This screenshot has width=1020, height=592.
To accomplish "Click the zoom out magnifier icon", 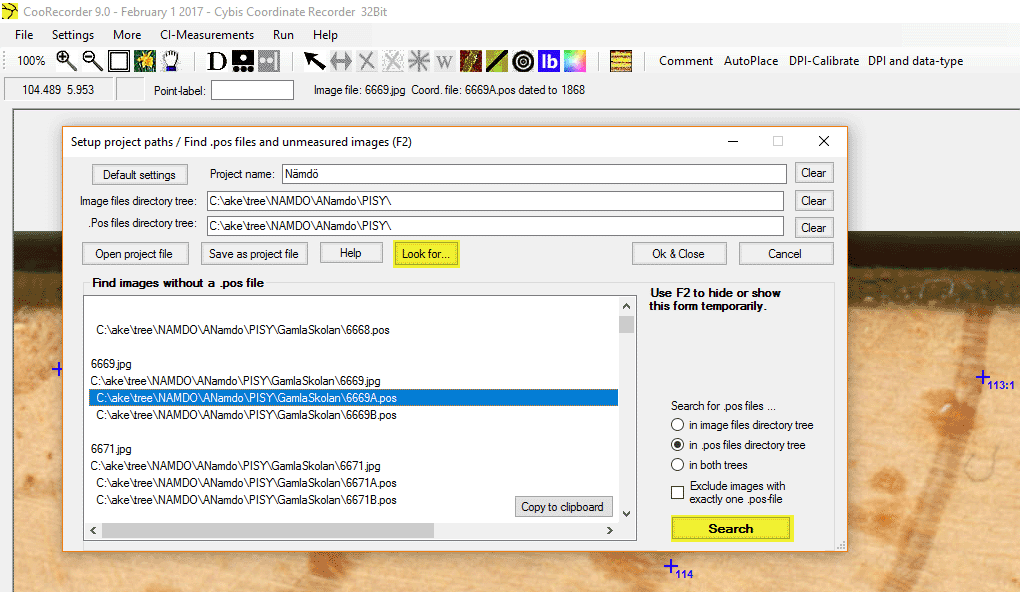I will pyautogui.click(x=92, y=61).
